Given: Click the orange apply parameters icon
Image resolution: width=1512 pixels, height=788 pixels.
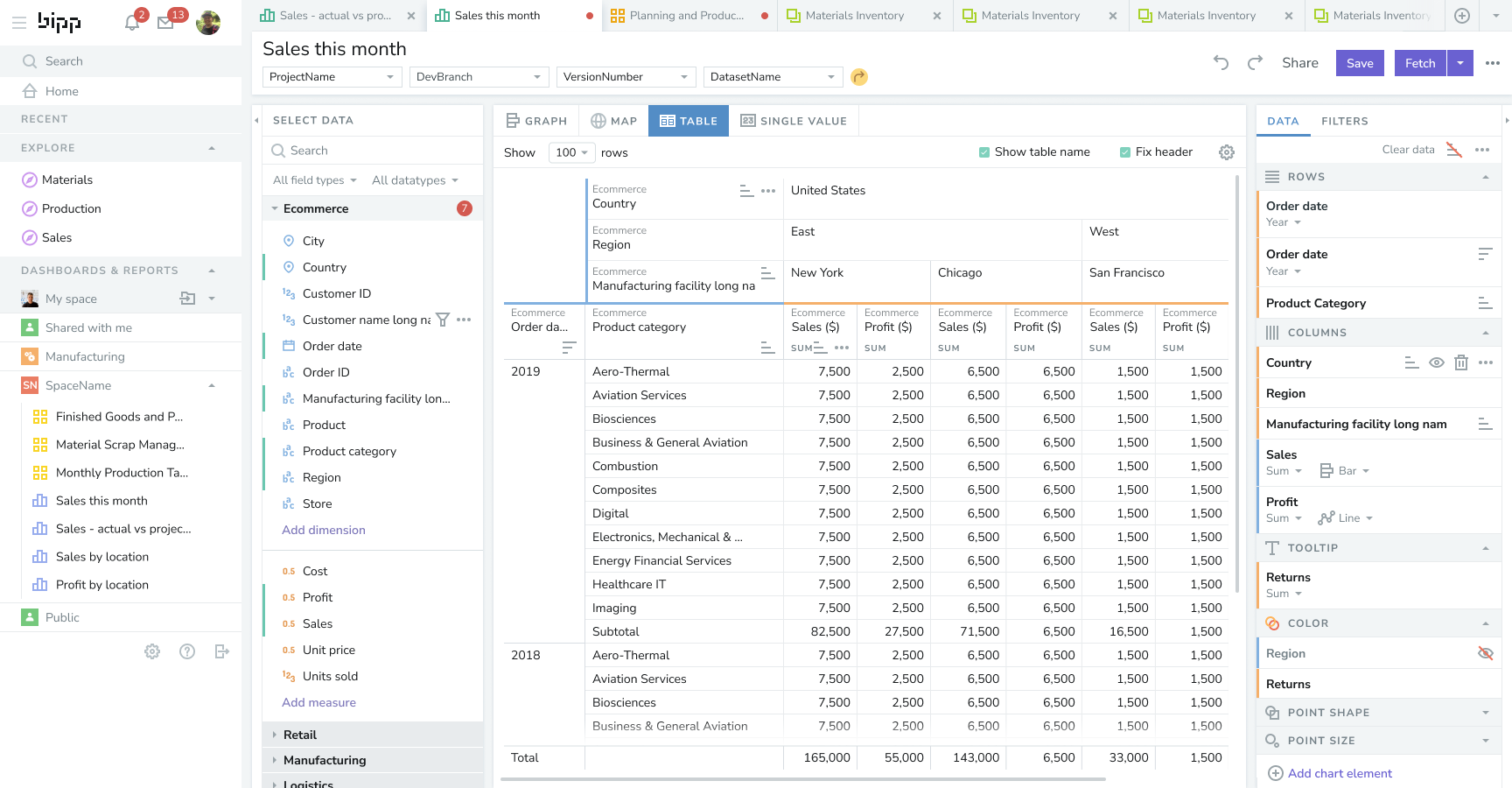Looking at the screenshot, I should [x=859, y=77].
